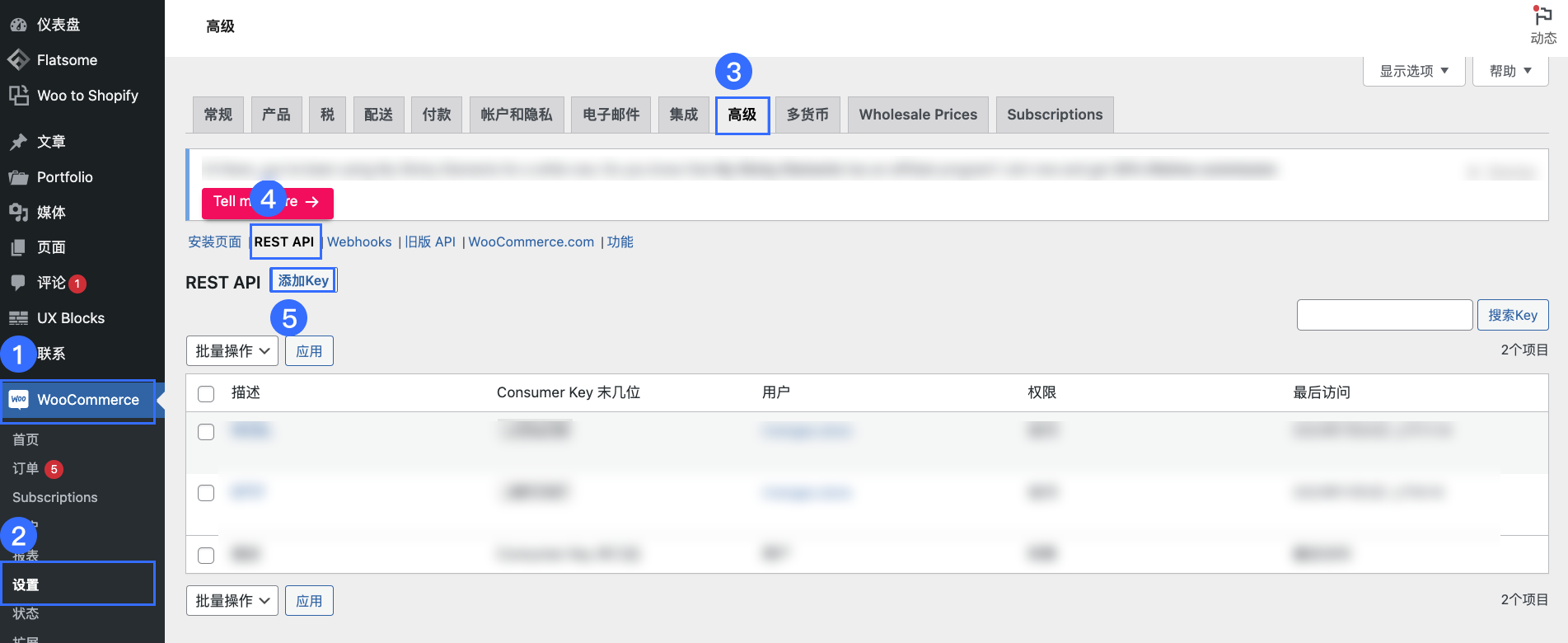Switch to the 帐户和隐私 tab

pos(517,115)
